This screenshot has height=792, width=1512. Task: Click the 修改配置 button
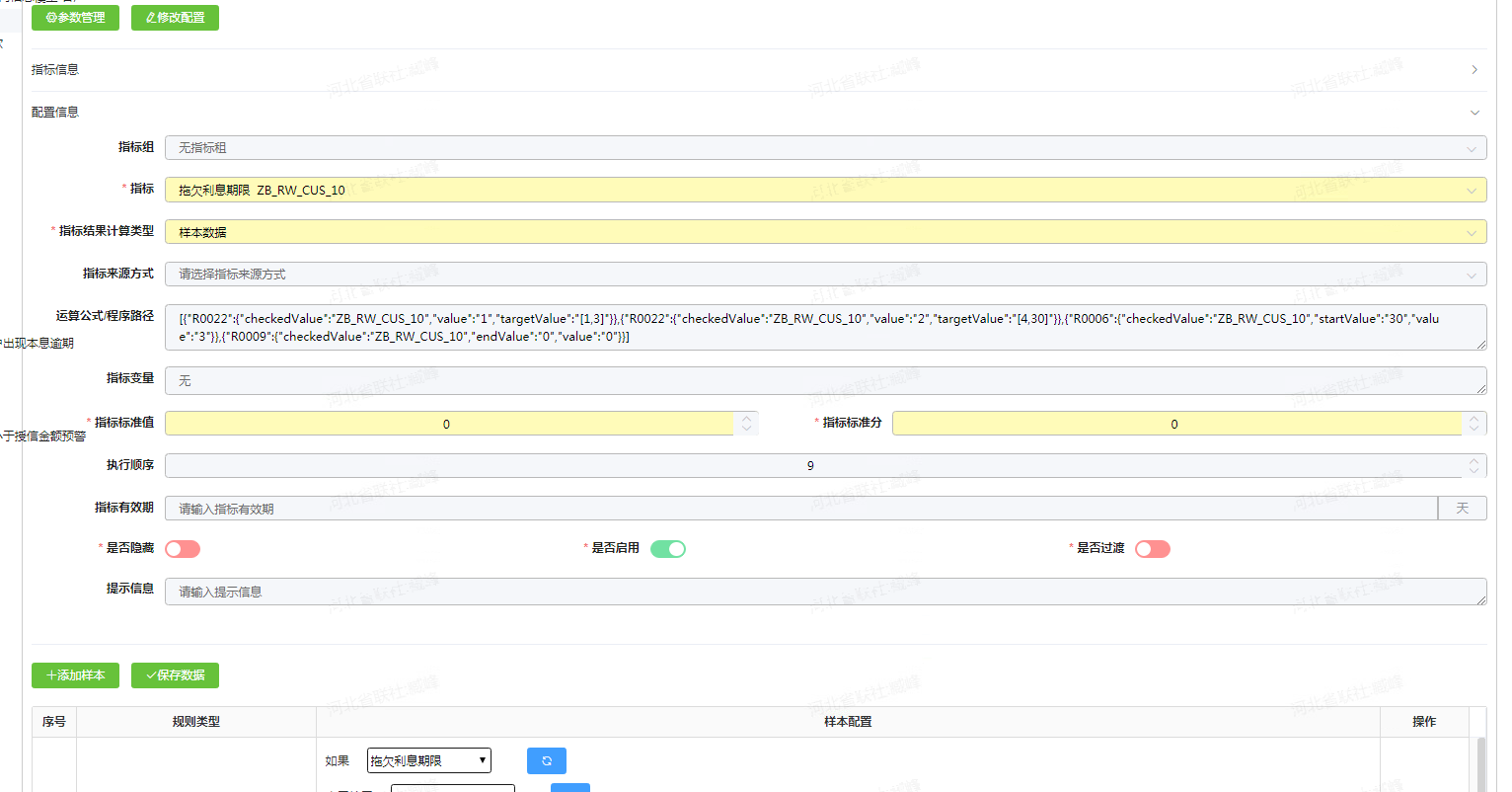pos(175,18)
